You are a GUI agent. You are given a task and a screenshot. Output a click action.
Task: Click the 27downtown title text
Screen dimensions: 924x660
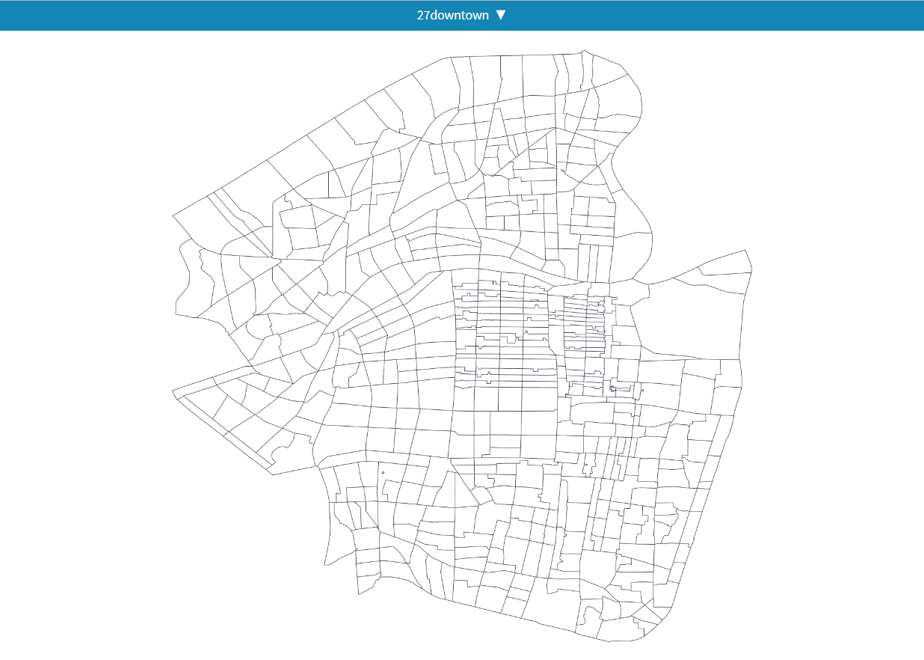[x=453, y=15]
